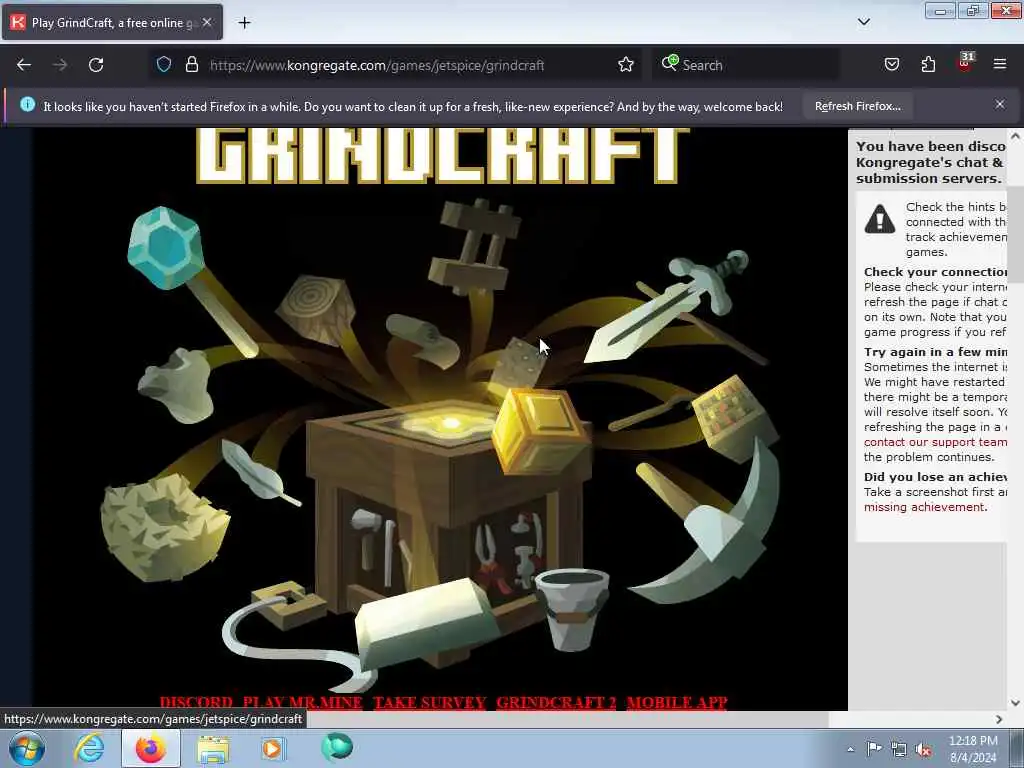The width and height of the screenshot is (1024, 768).
Task: Open the Action Center flag tray icon
Action: (874, 749)
